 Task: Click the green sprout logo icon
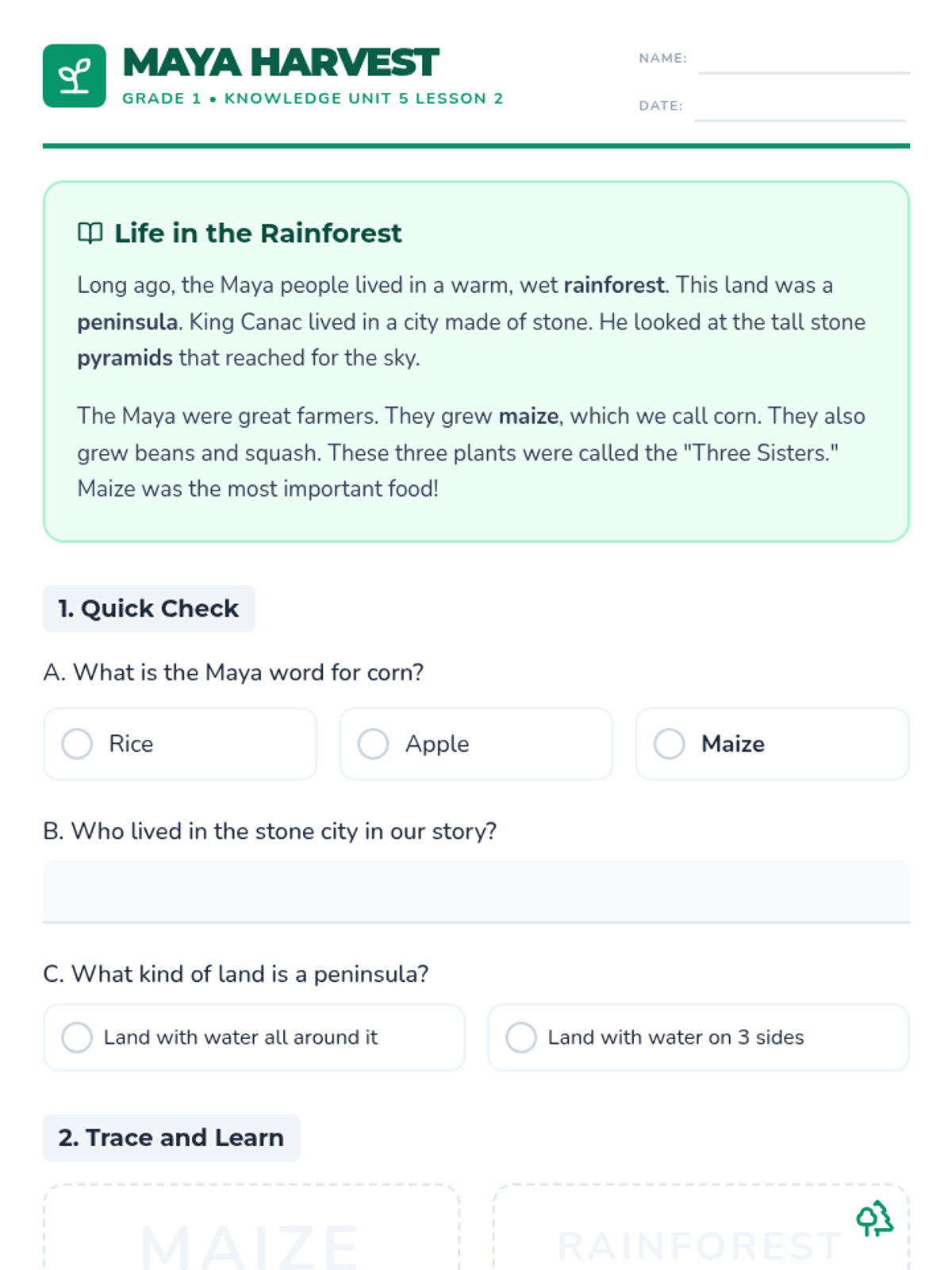[75, 76]
